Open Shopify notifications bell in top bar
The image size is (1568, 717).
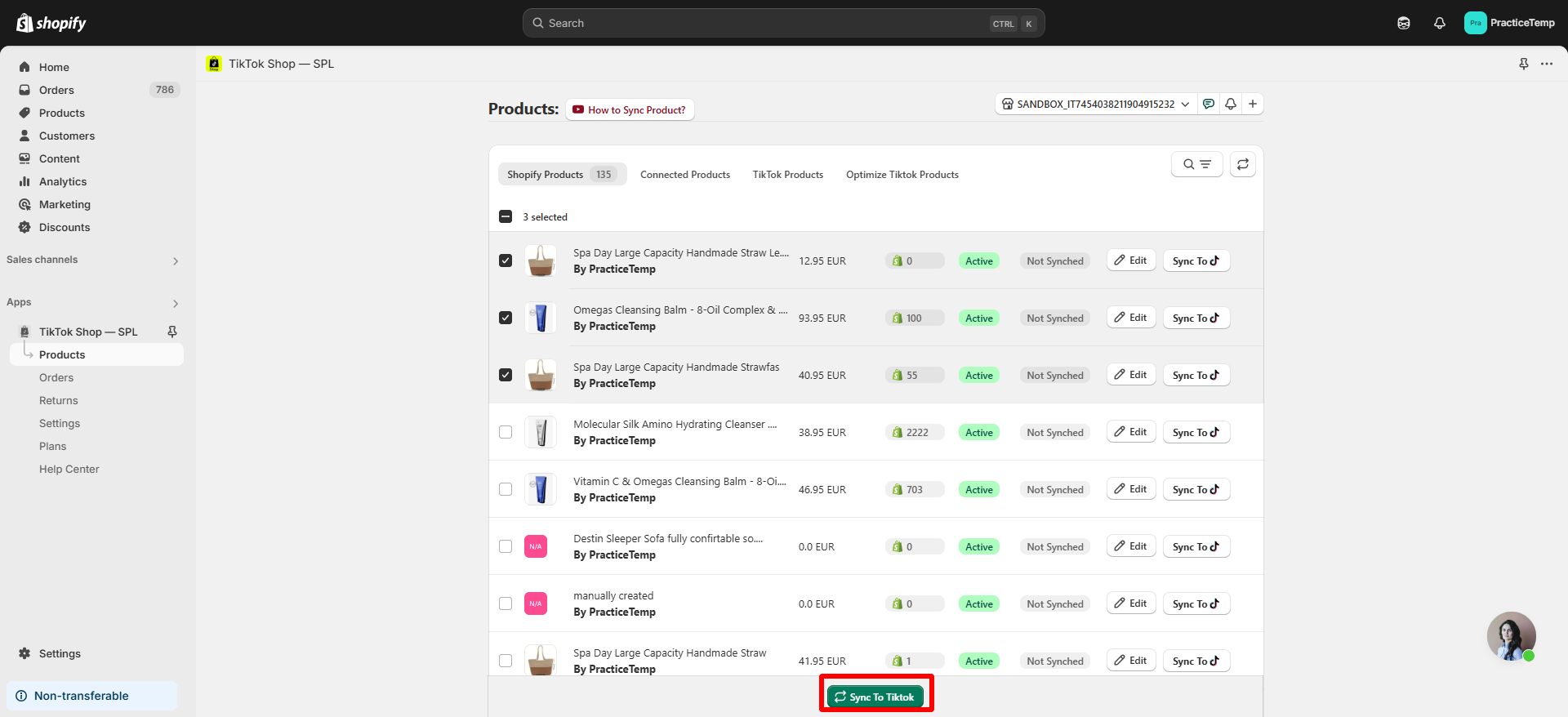pyautogui.click(x=1440, y=23)
